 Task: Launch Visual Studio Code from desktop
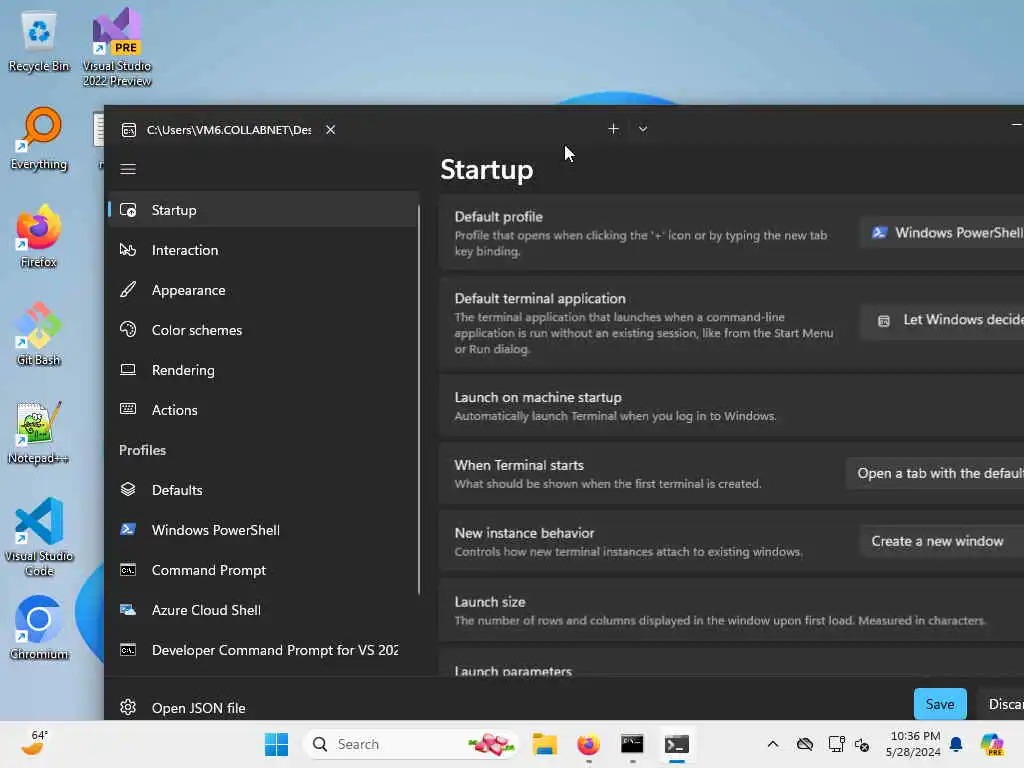pos(39,537)
